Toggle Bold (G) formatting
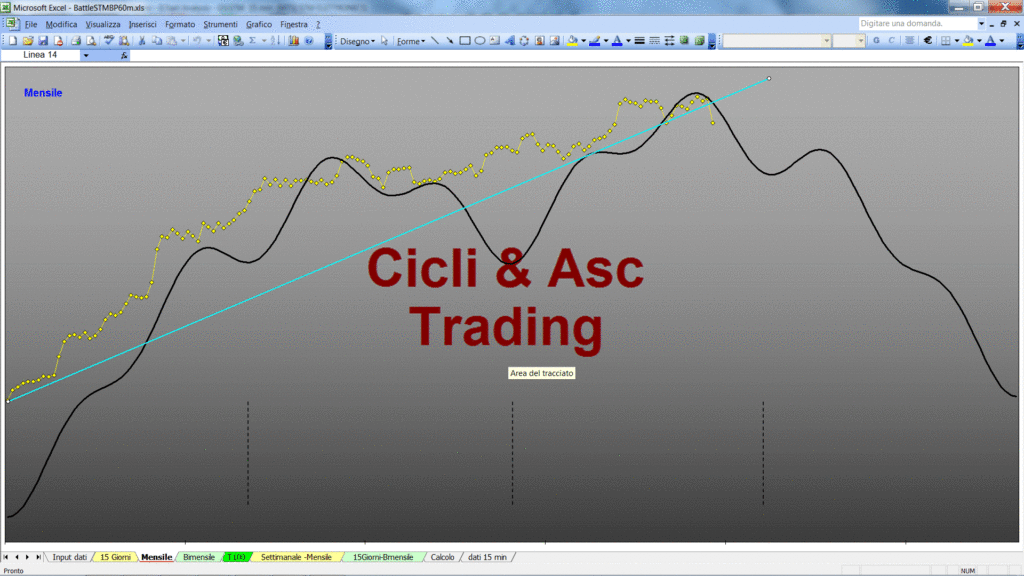 click(876, 40)
